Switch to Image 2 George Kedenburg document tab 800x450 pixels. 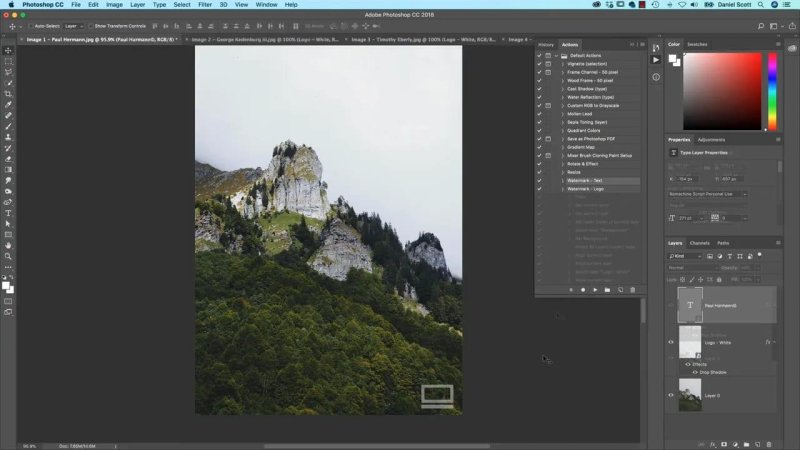265,39
